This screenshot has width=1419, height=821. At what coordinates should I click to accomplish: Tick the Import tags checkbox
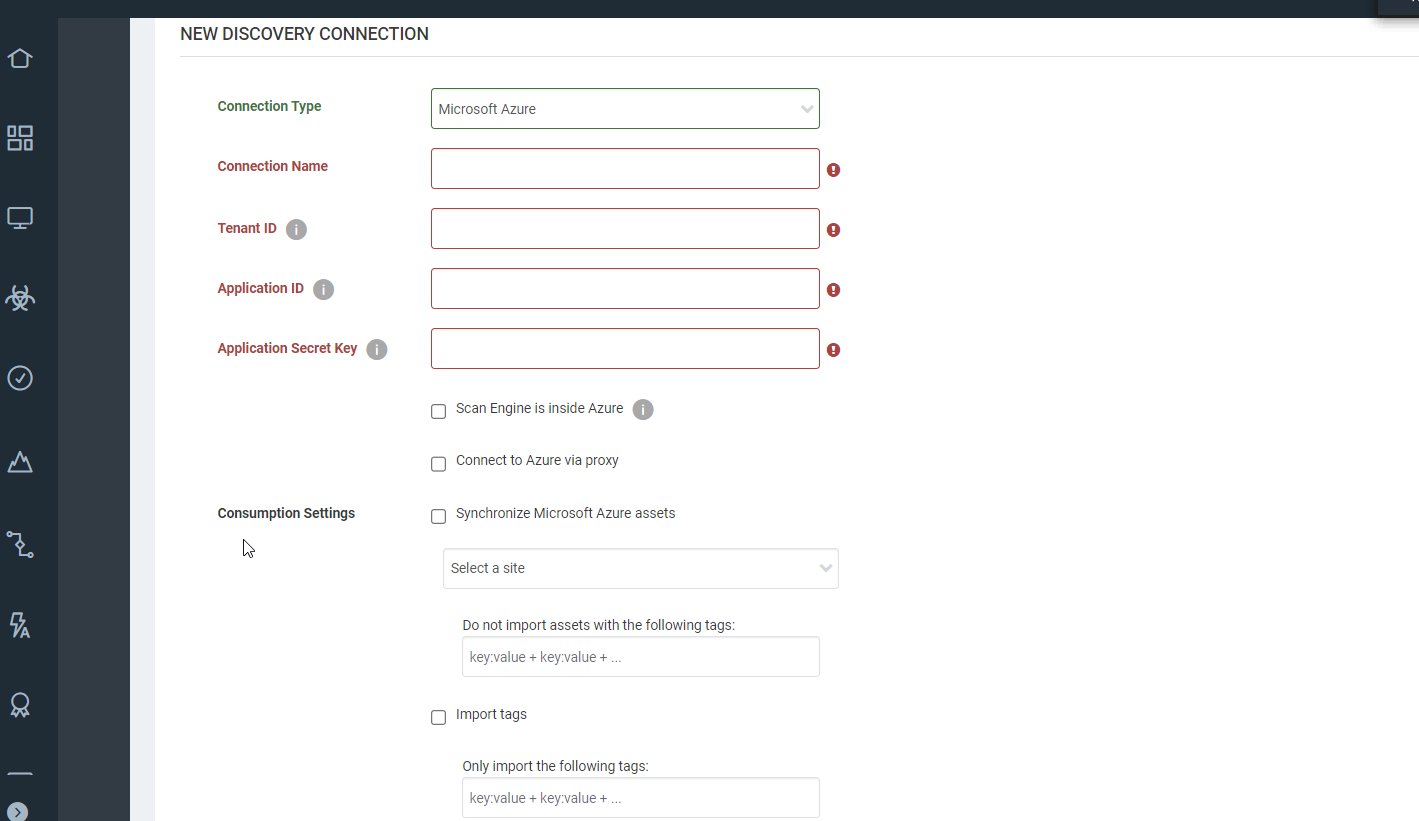click(x=438, y=717)
